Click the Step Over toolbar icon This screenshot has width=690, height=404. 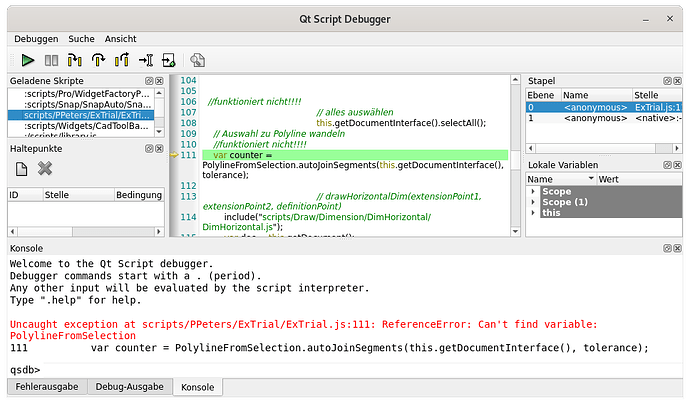click(x=99, y=60)
